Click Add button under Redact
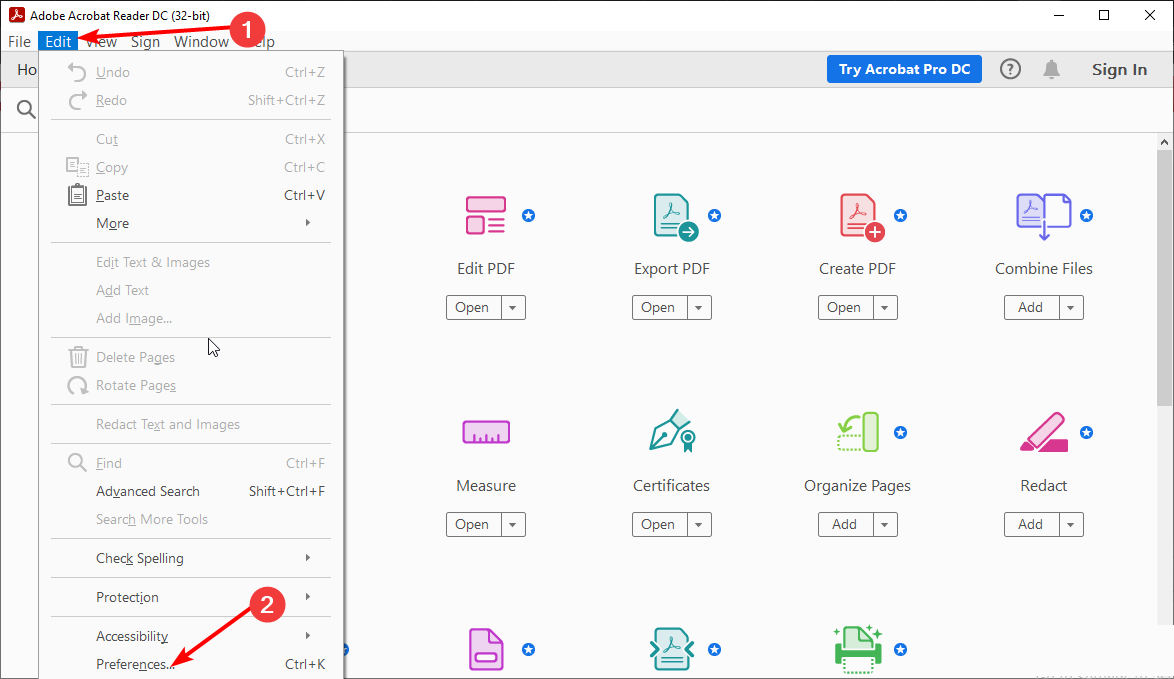 click(x=1031, y=525)
